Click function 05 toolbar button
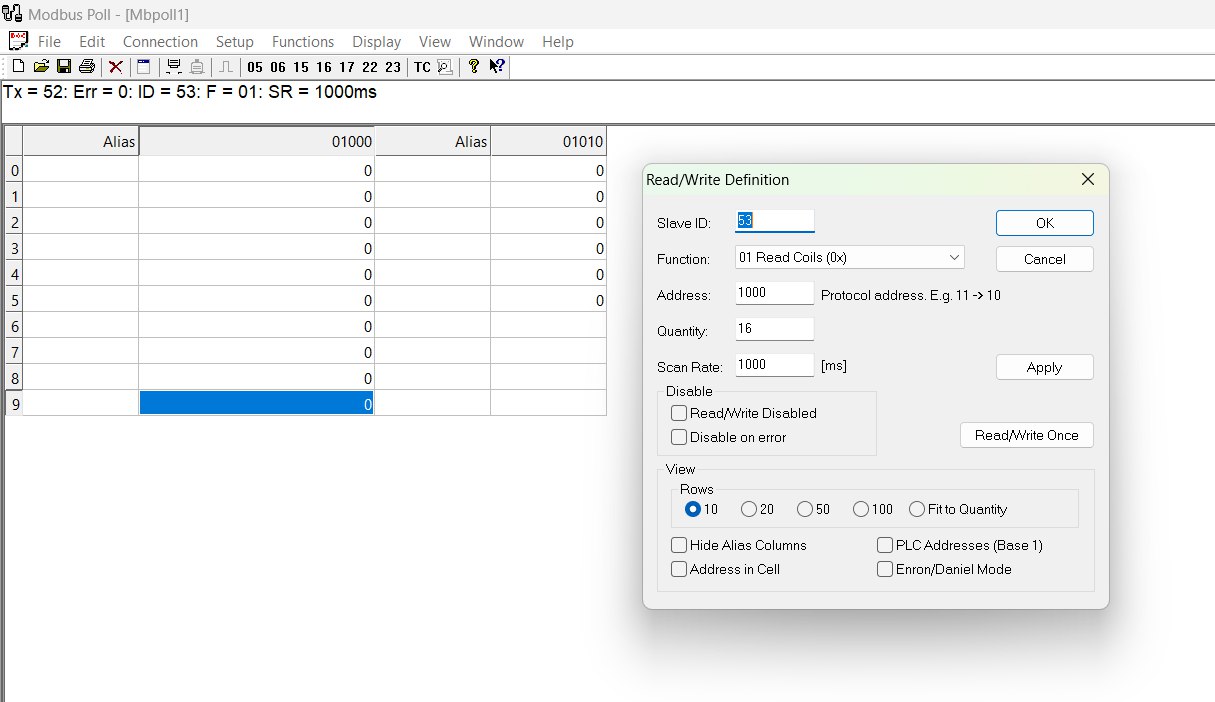Screen dimensions: 1215x702 (255, 67)
